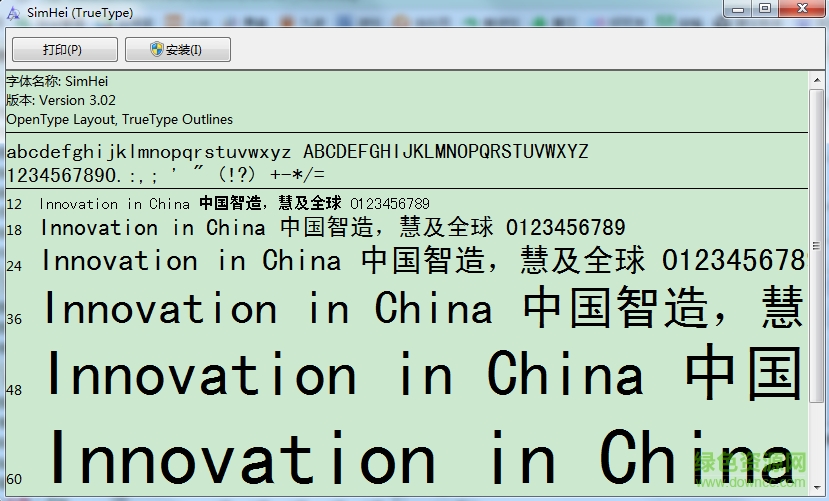Click the vertical scrollbar thumb
The image size is (829, 501).
(x=817, y=246)
